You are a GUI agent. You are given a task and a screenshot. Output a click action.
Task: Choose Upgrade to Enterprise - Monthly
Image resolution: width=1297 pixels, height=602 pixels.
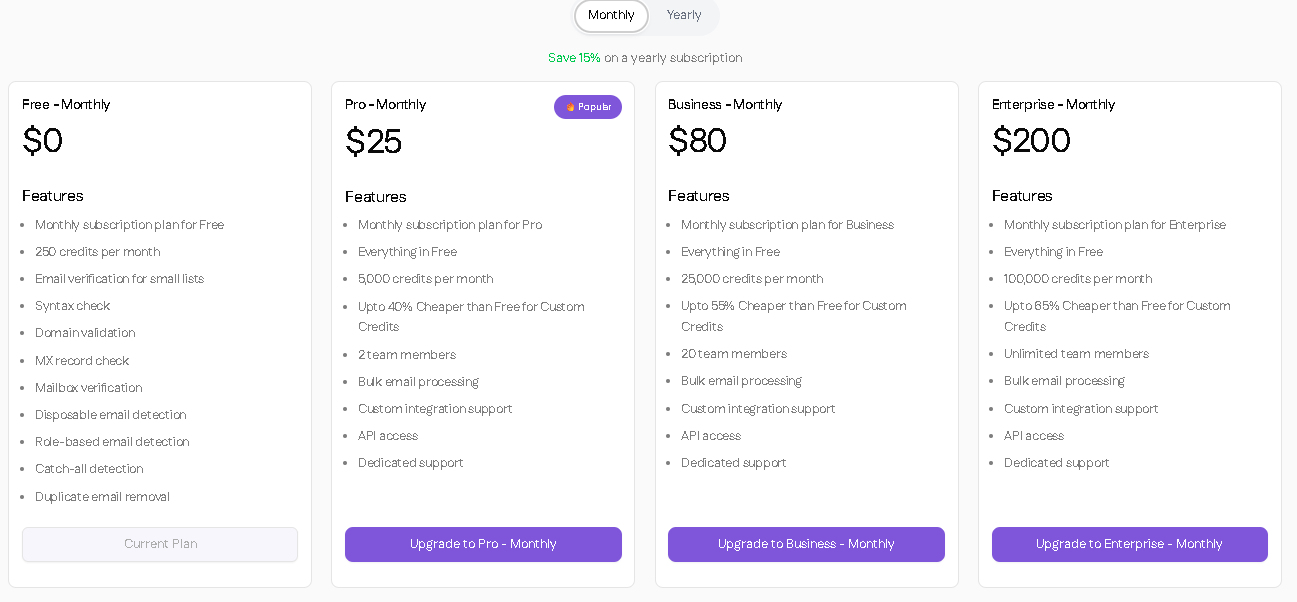pos(1129,544)
